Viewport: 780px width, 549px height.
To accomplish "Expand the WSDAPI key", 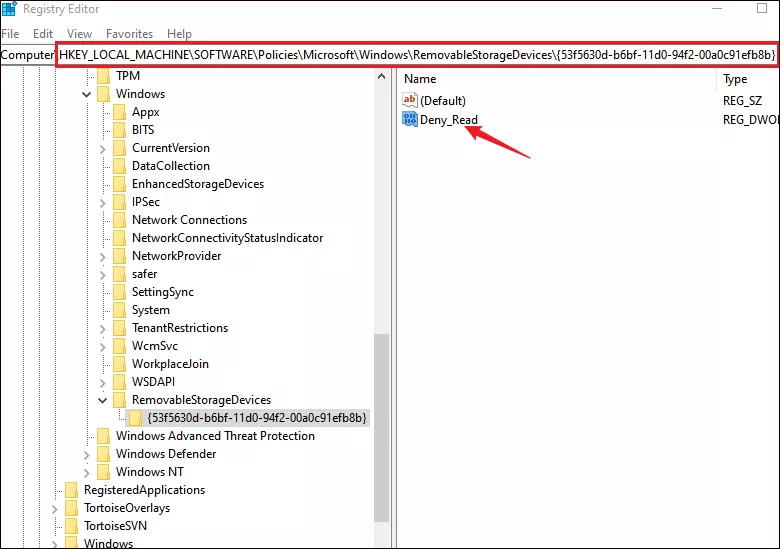I will 102,382.
